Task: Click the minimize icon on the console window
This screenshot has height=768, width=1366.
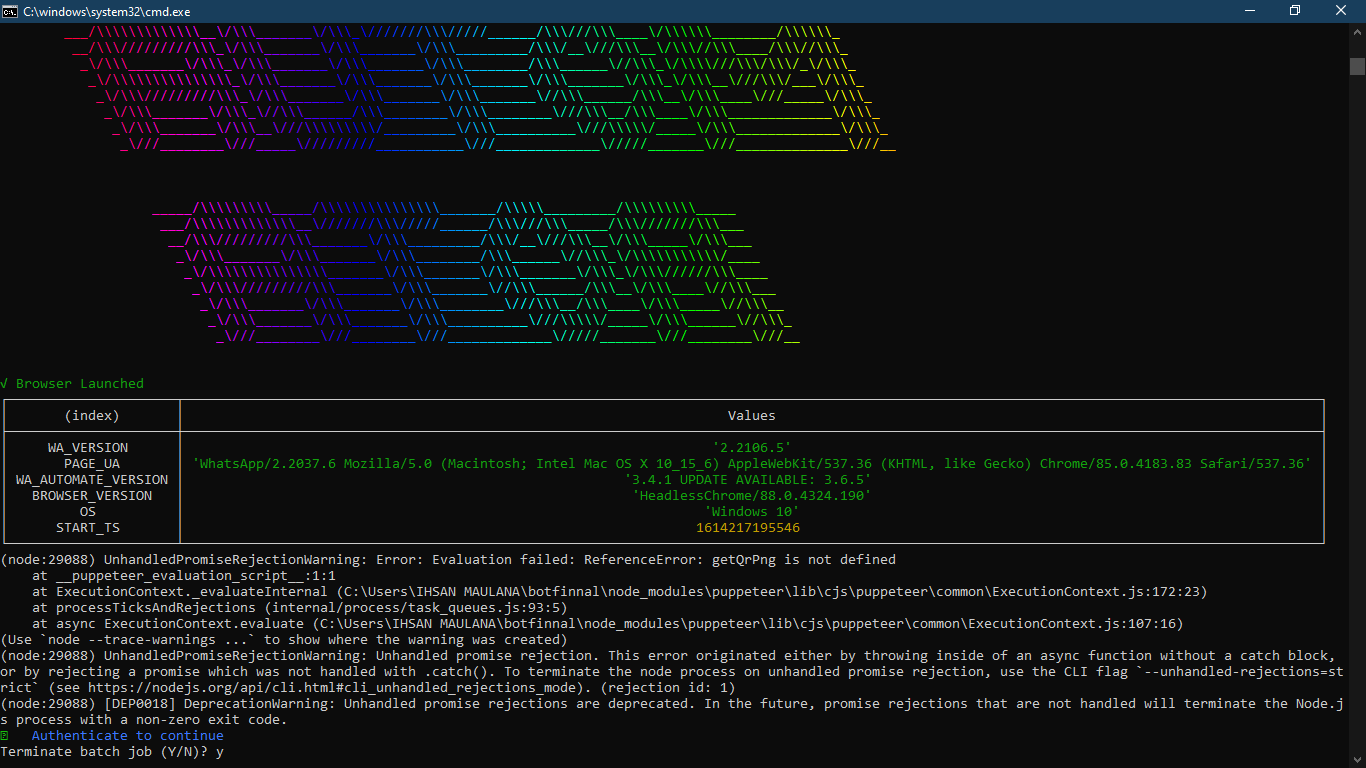Action: point(1251,10)
